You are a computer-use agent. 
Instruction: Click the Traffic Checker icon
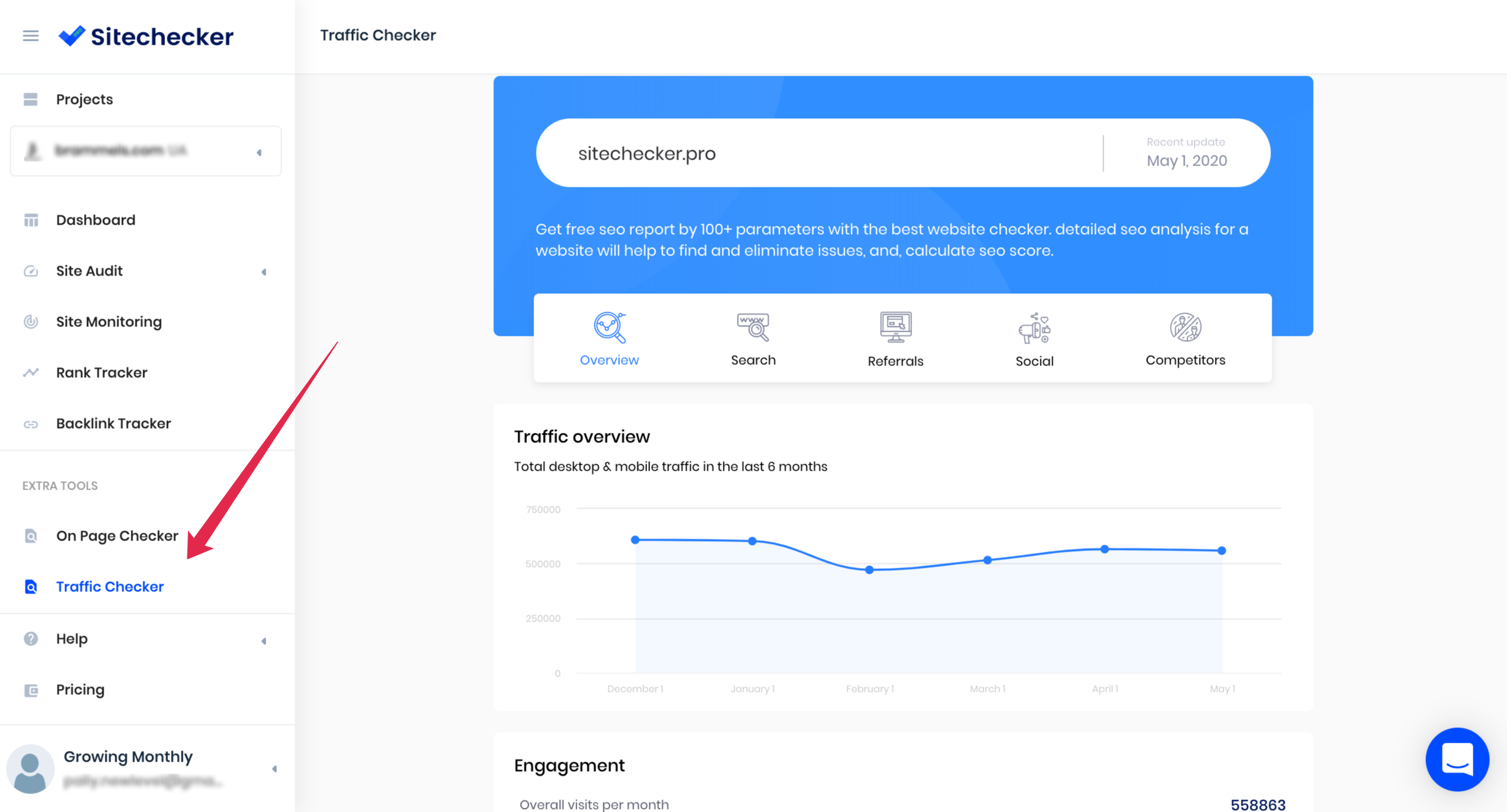[x=31, y=587]
